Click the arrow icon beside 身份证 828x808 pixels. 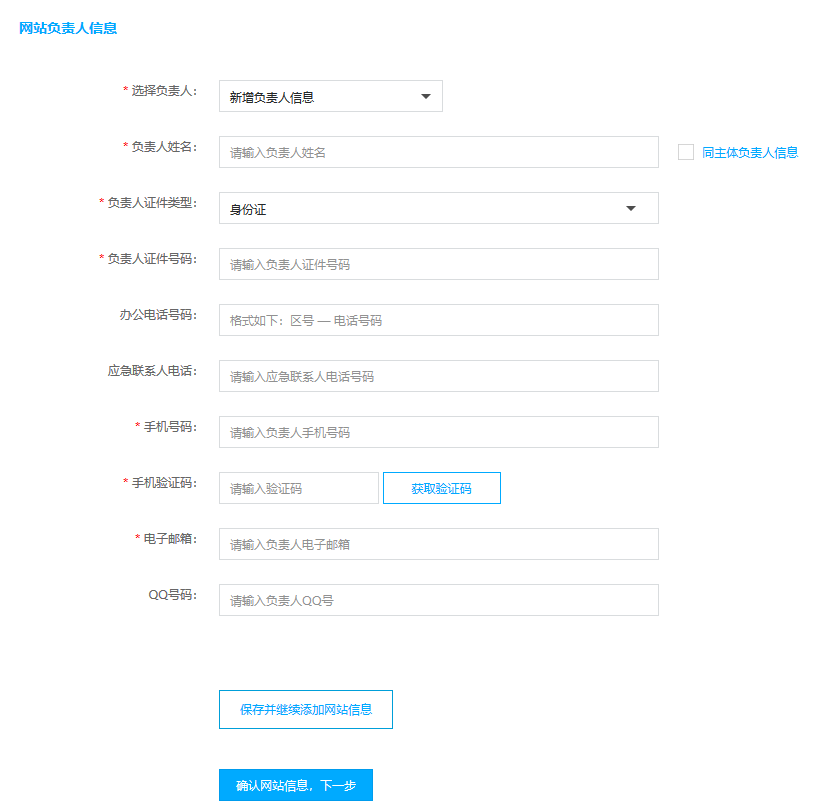point(630,208)
